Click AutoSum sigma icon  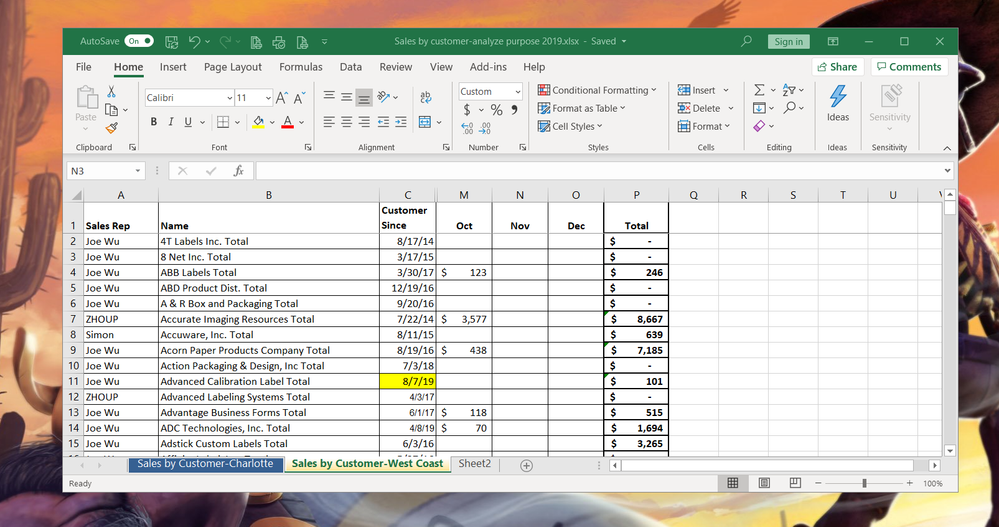(x=759, y=90)
